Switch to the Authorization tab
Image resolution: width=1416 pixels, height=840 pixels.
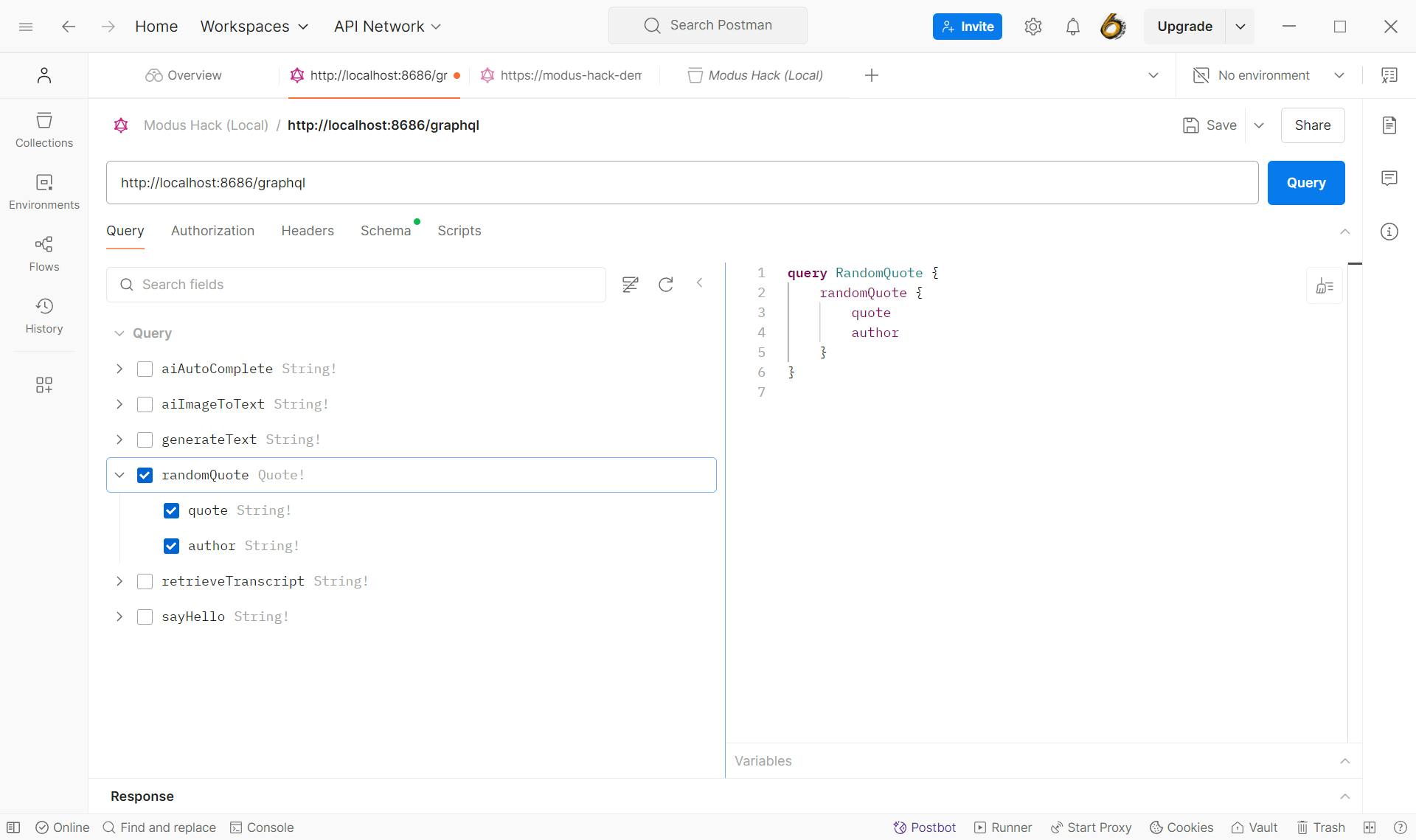point(212,231)
